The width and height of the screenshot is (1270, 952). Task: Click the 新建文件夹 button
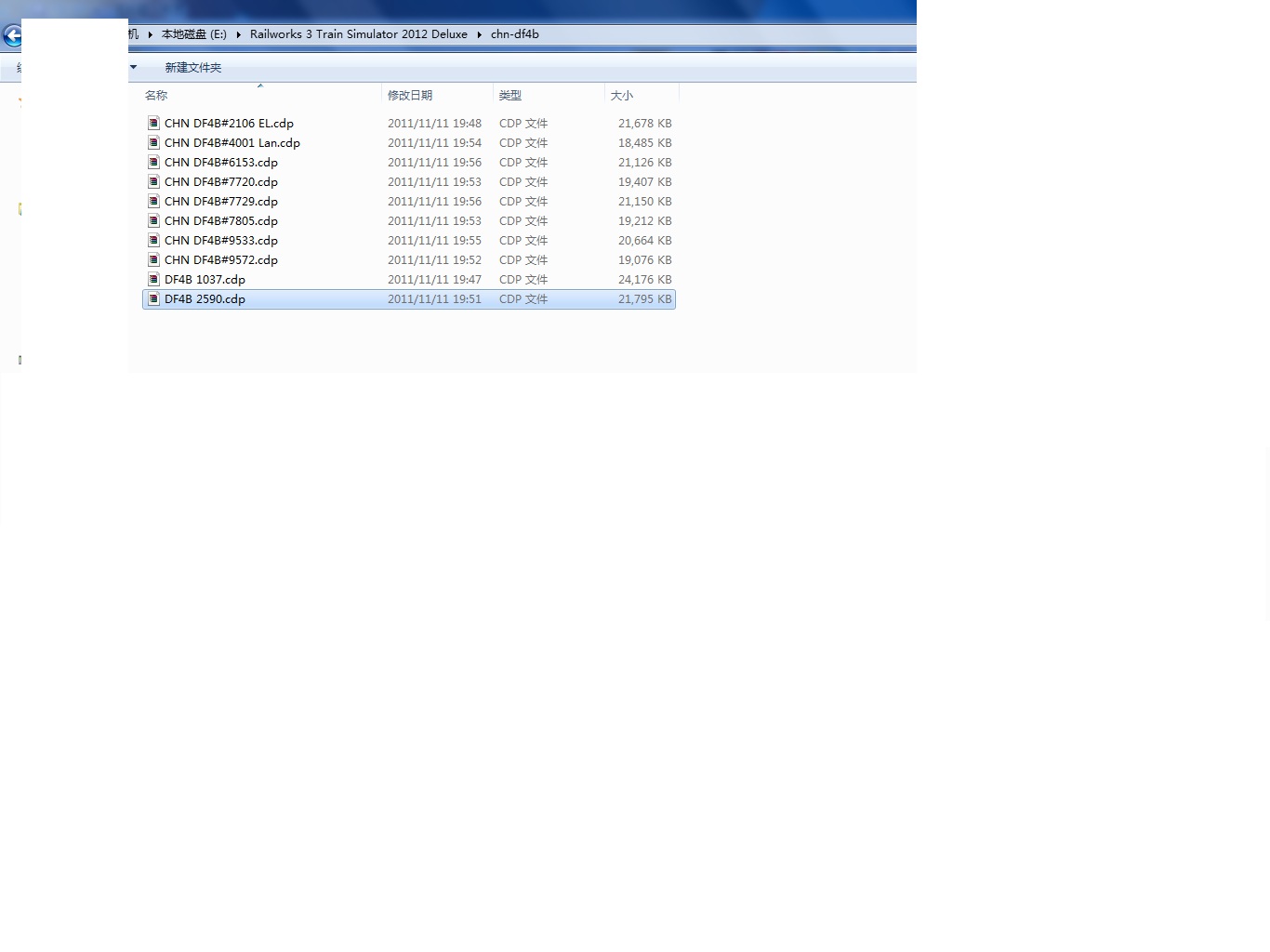[192, 67]
